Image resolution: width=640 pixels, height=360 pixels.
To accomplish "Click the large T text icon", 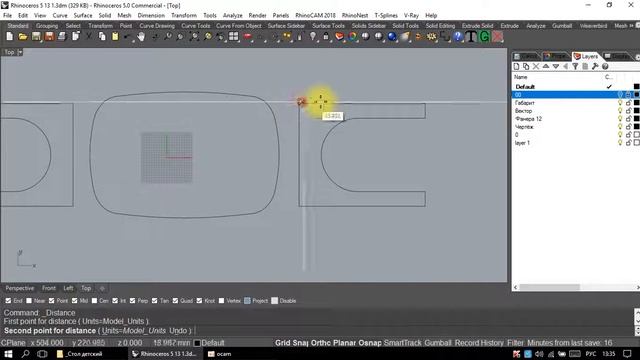I will [471, 37].
